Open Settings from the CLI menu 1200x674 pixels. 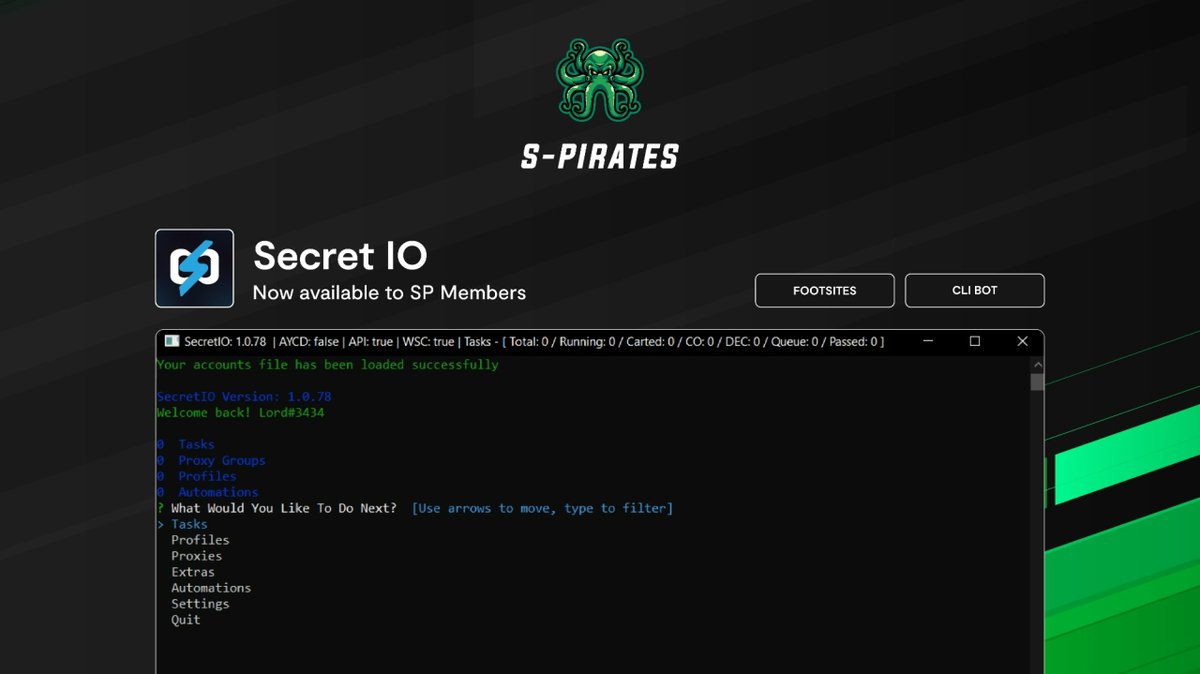tap(200, 603)
